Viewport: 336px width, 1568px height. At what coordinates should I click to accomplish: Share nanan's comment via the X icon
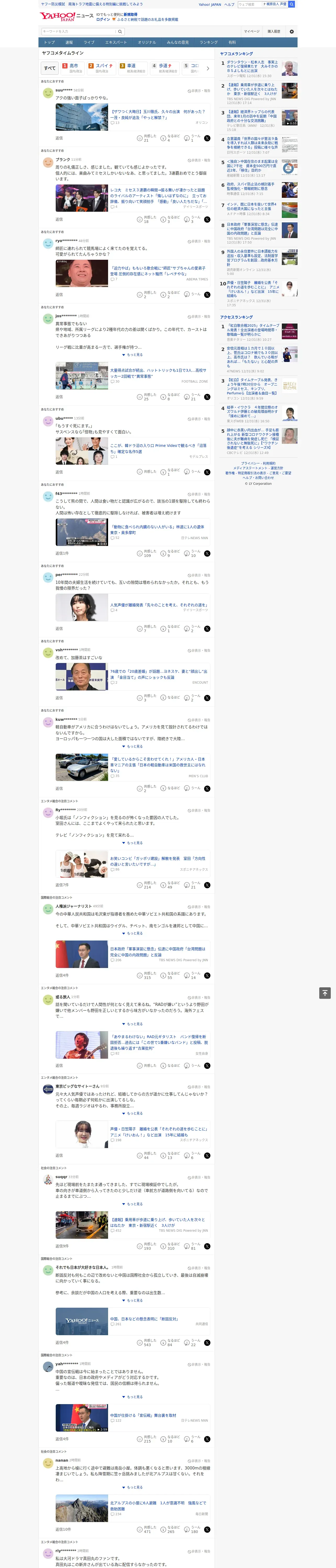tap(207, 1529)
